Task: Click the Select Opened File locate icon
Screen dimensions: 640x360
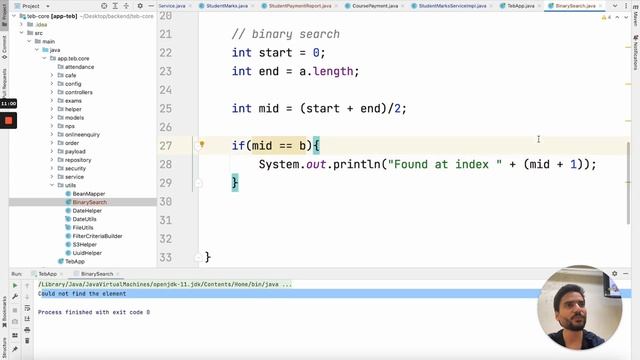Action: coord(104,6)
